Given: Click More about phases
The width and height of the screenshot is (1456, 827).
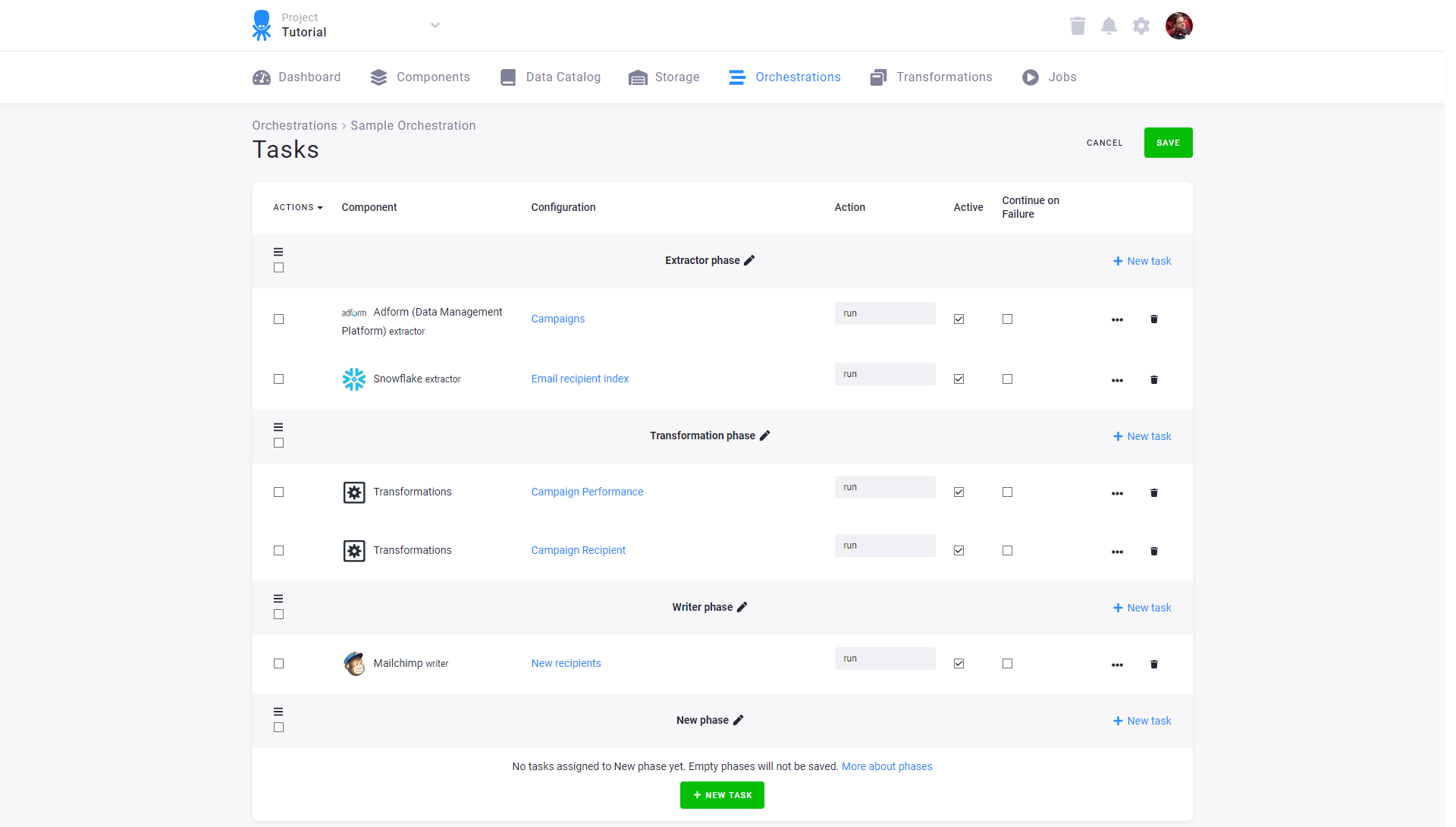Looking at the screenshot, I should coord(886,766).
